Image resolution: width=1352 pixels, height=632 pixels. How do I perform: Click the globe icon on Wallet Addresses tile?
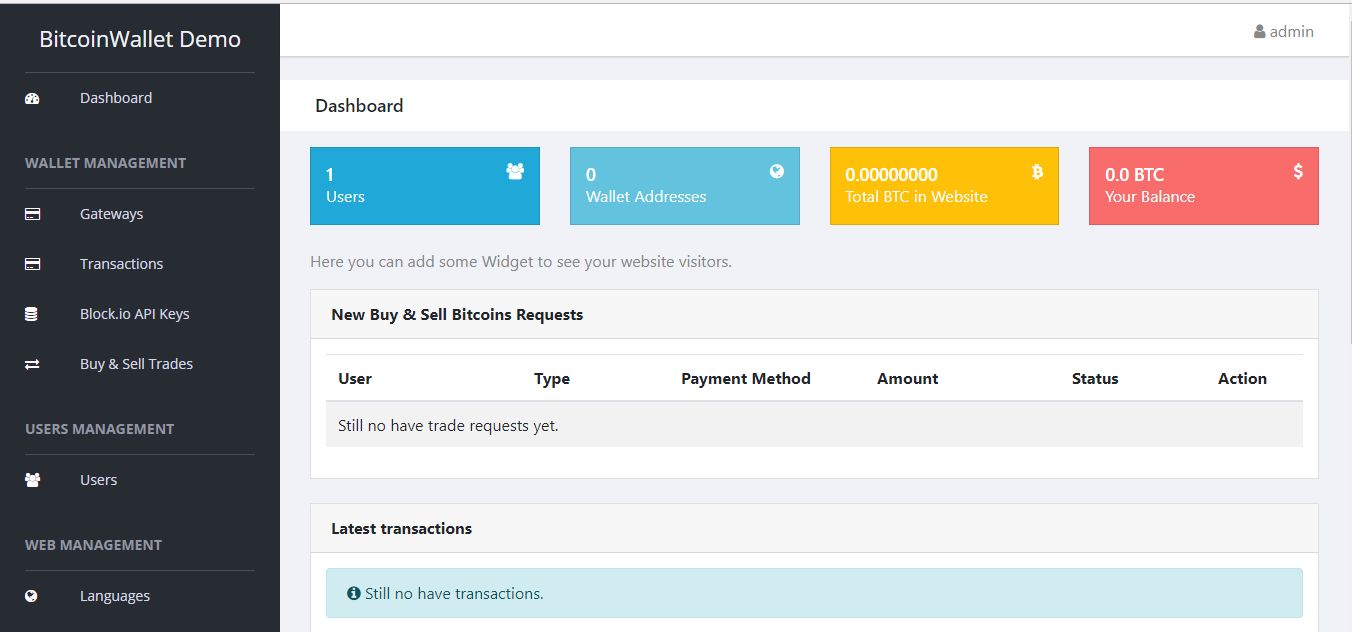777,171
